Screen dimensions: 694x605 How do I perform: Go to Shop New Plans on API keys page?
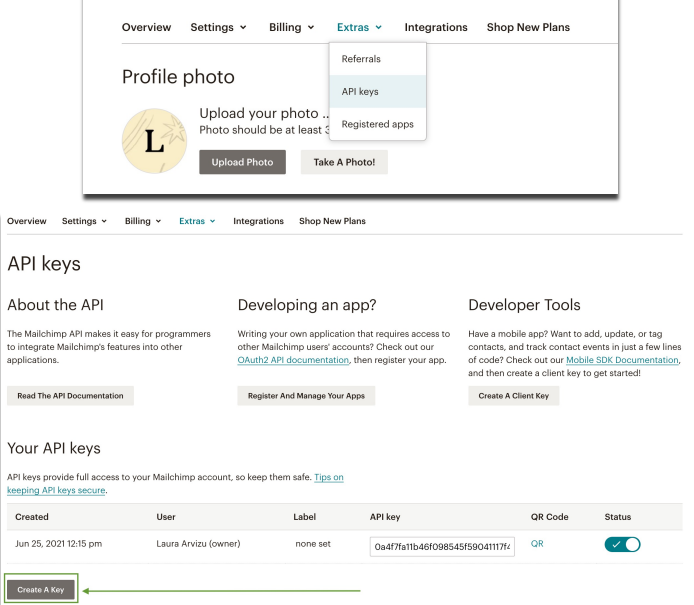[x=332, y=221]
